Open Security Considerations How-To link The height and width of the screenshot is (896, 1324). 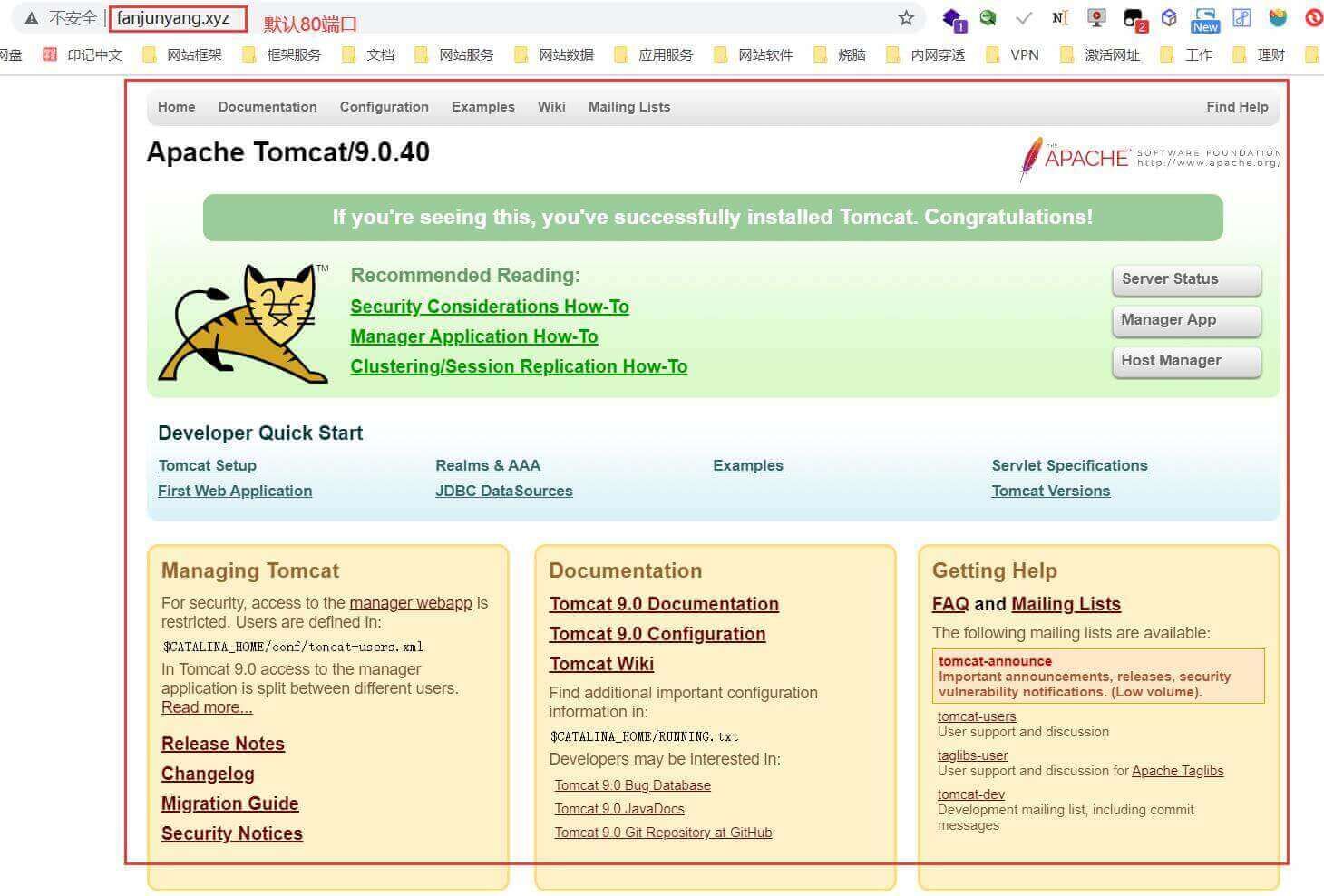pyautogui.click(x=490, y=307)
